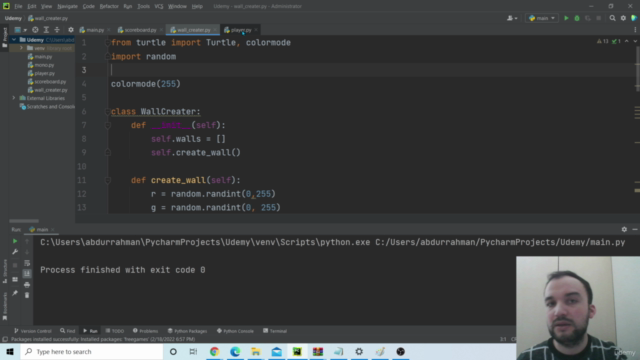Click wrench icon in Run panel
Screen dimensions: 640x360
[15, 252]
